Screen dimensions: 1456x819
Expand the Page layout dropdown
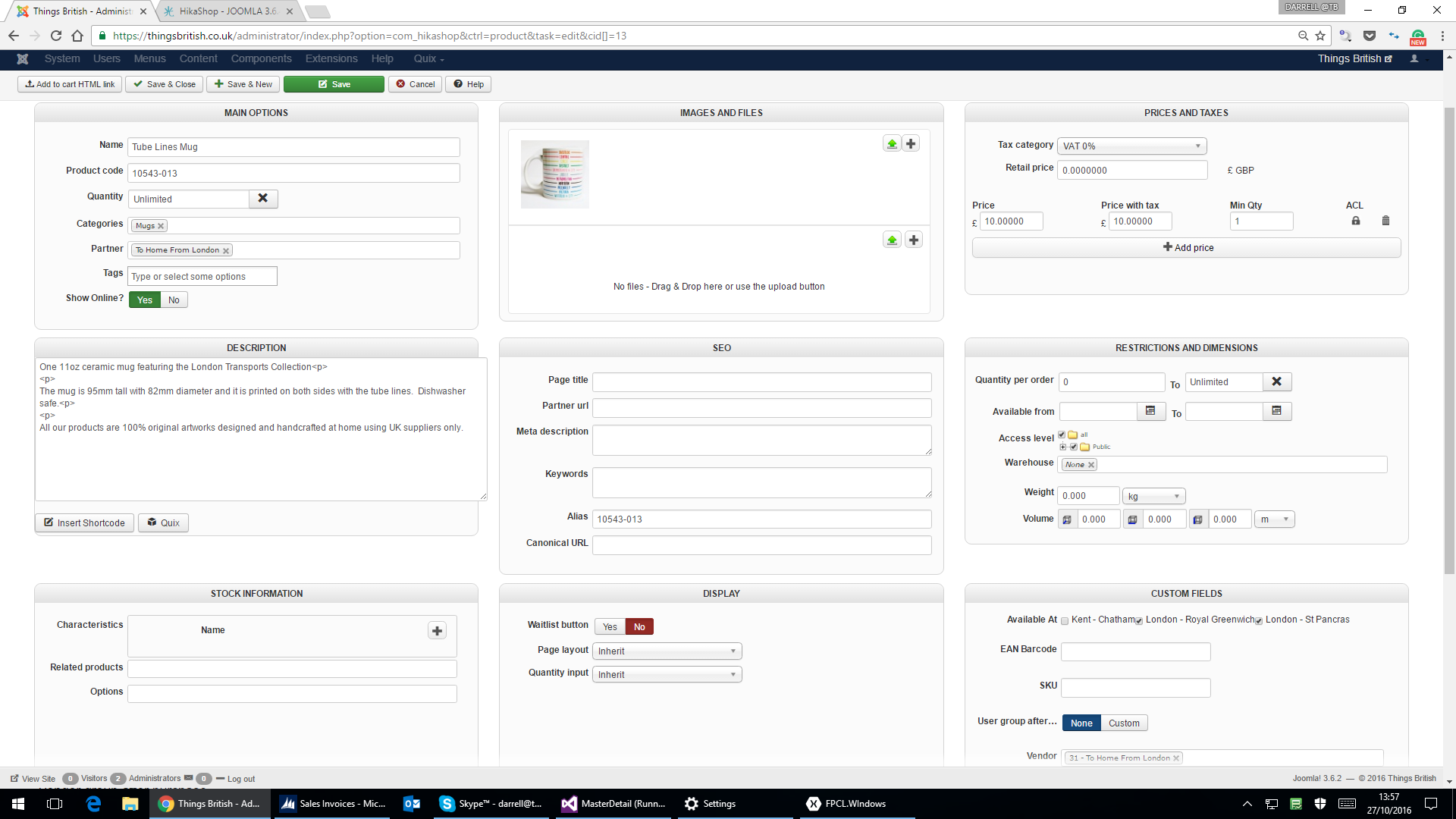coord(667,651)
